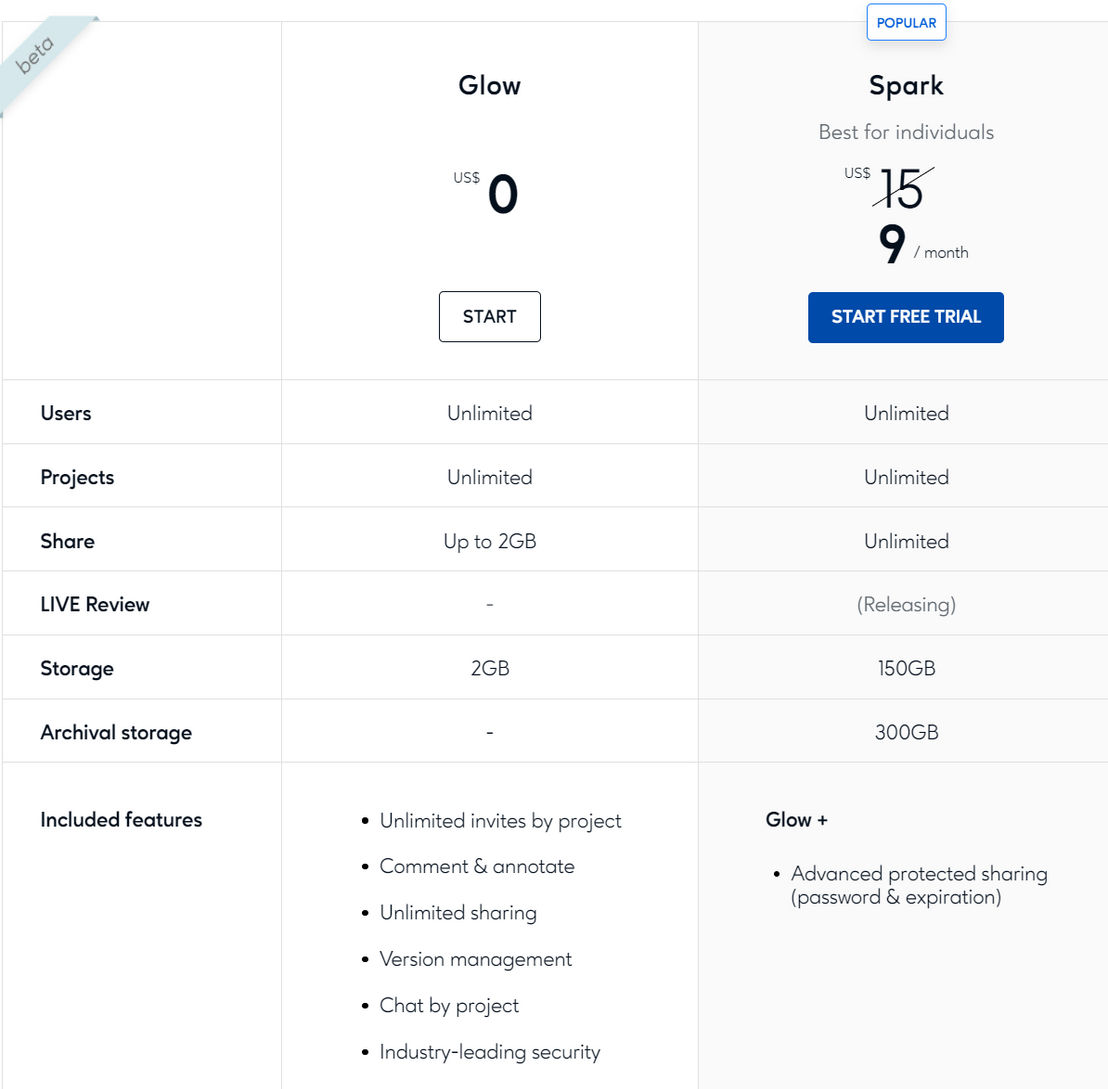This screenshot has height=1089, width=1108.
Task: Click the Share row label
Action: coord(67,541)
